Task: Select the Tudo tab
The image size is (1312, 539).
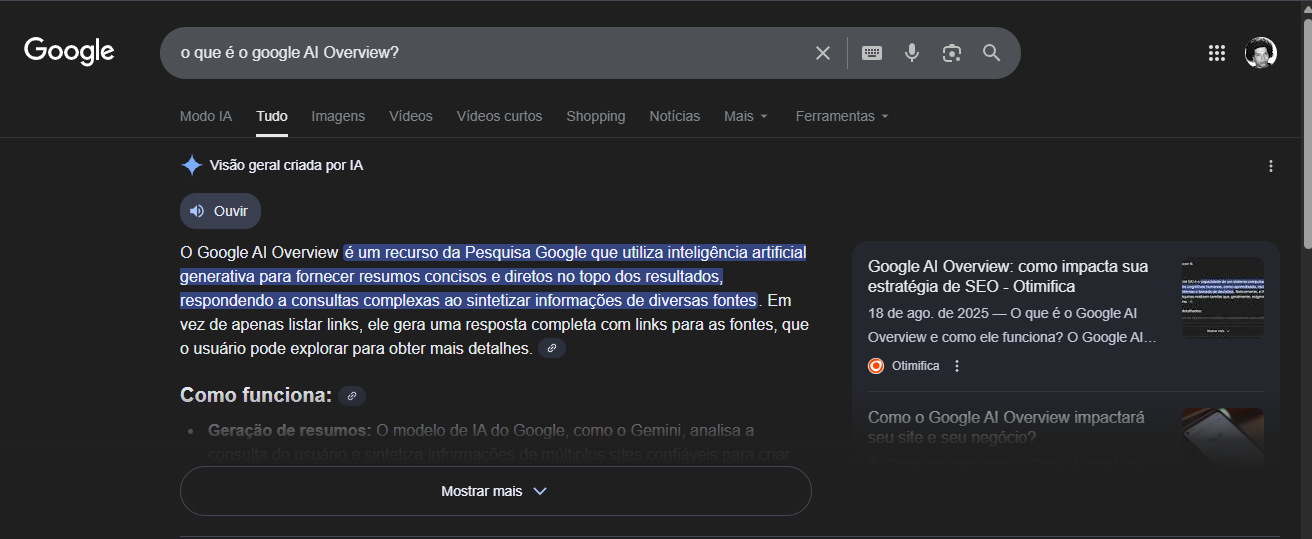Action: pos(272,116)
